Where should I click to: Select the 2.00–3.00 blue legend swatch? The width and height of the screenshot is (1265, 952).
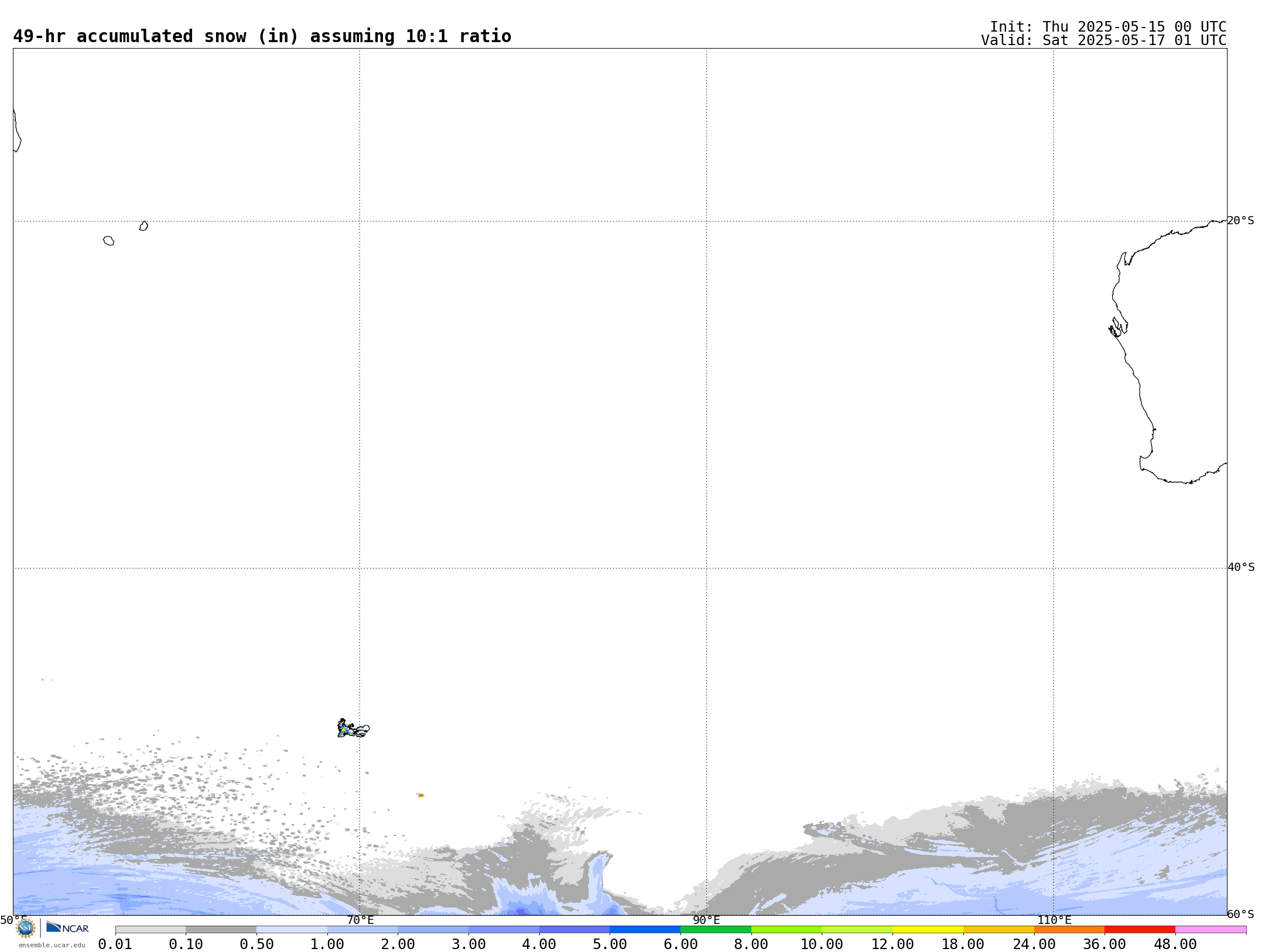click(433, 930)
